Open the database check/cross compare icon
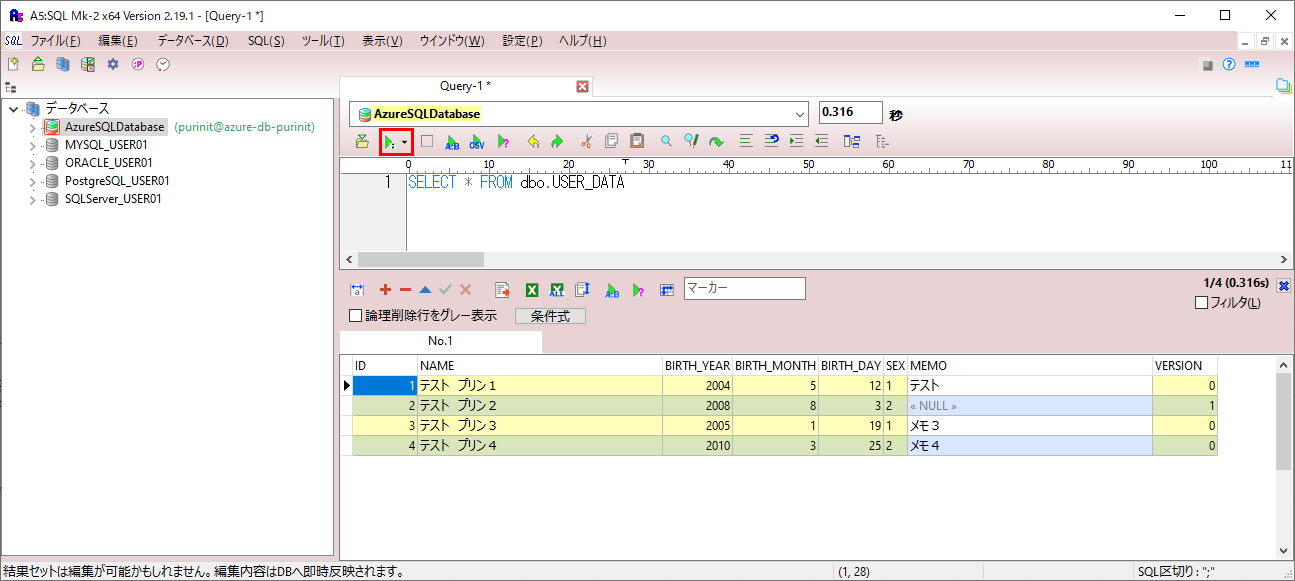 pos(88,64)
